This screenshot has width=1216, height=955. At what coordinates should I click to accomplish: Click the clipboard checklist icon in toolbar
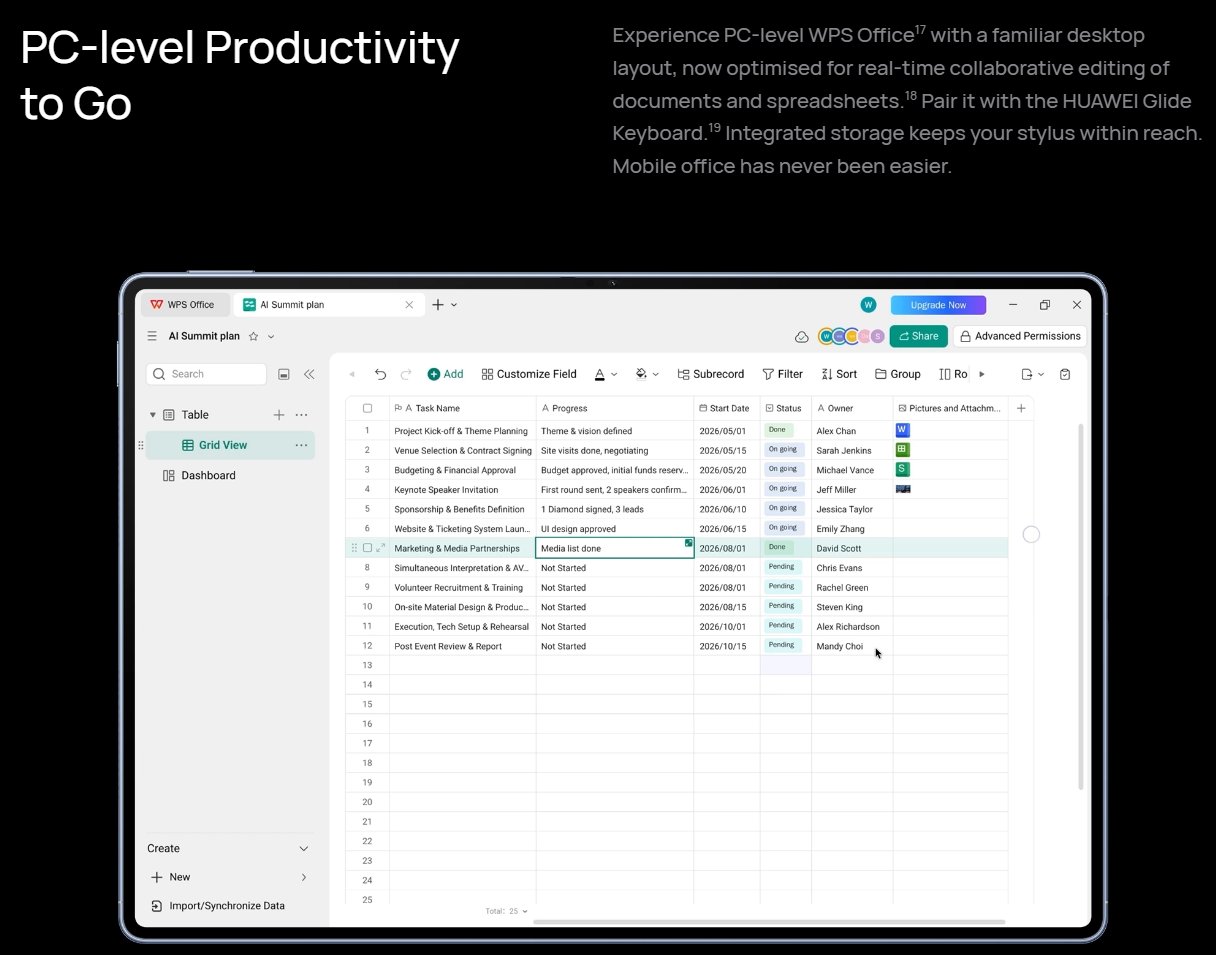[1065, 374]
